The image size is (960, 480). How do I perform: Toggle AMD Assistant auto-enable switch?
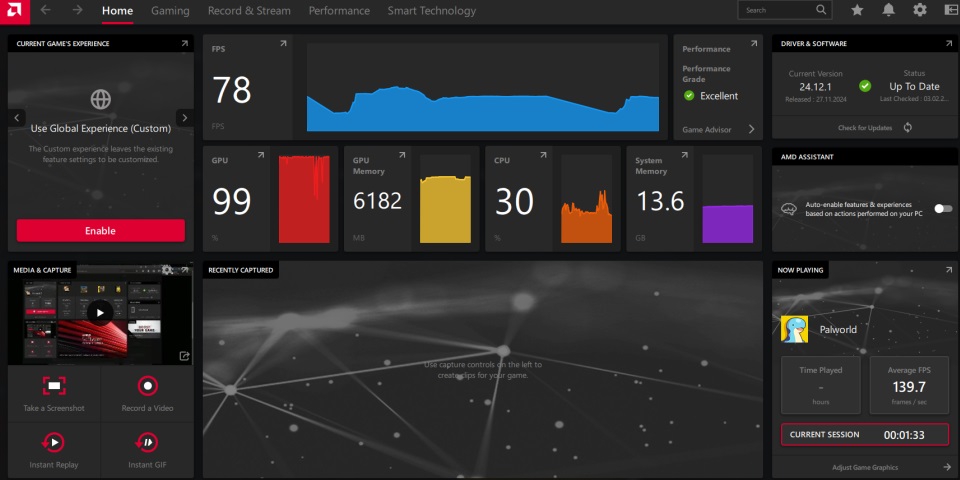click(943, 209)
